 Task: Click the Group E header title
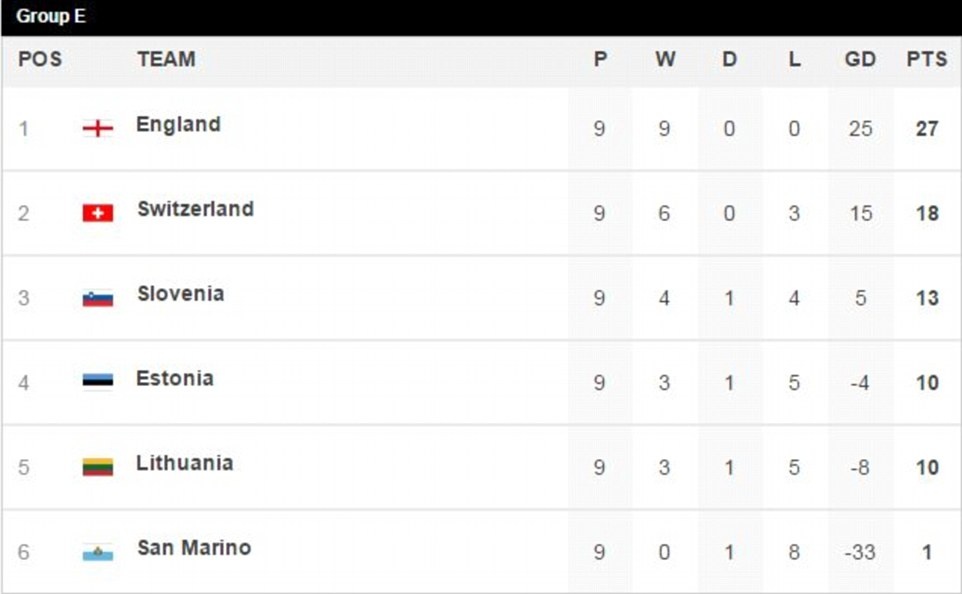pos(51,17)
